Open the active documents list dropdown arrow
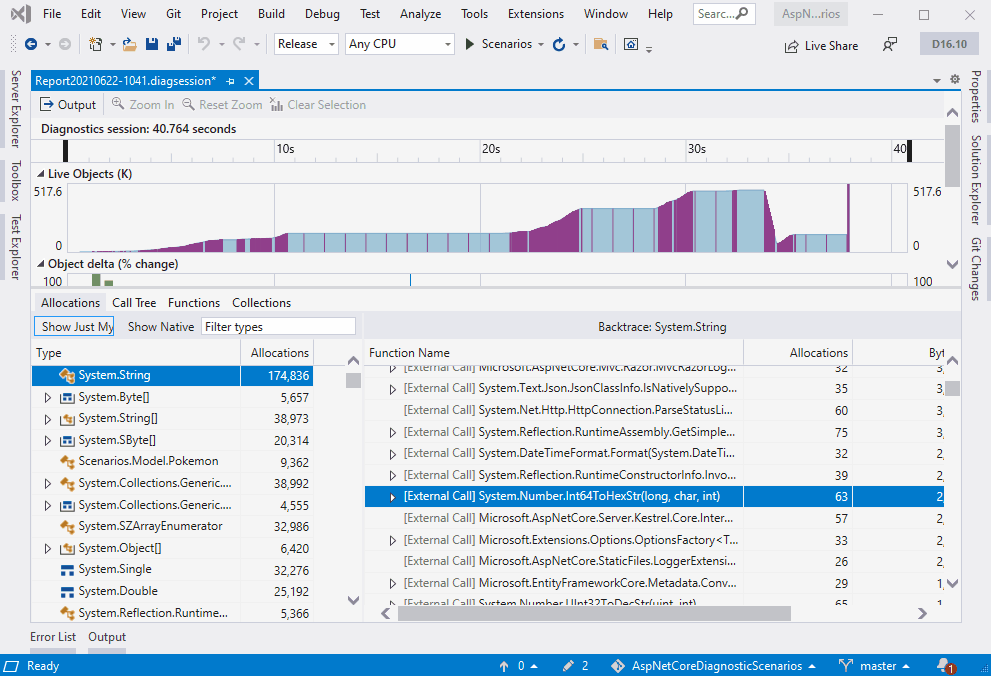991x676 pixels. tap(937, 80)
